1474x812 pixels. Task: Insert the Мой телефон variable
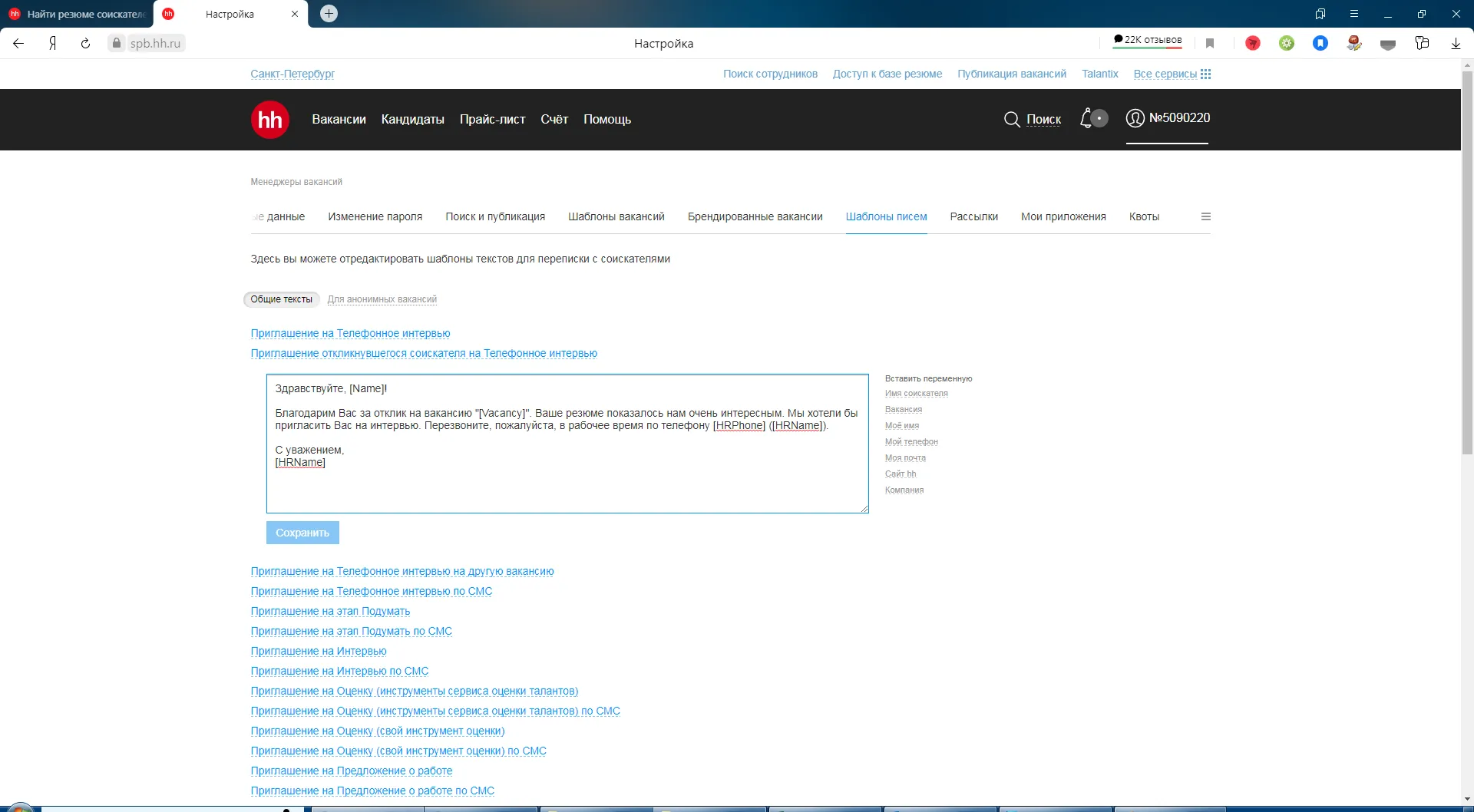pos(911,442)
